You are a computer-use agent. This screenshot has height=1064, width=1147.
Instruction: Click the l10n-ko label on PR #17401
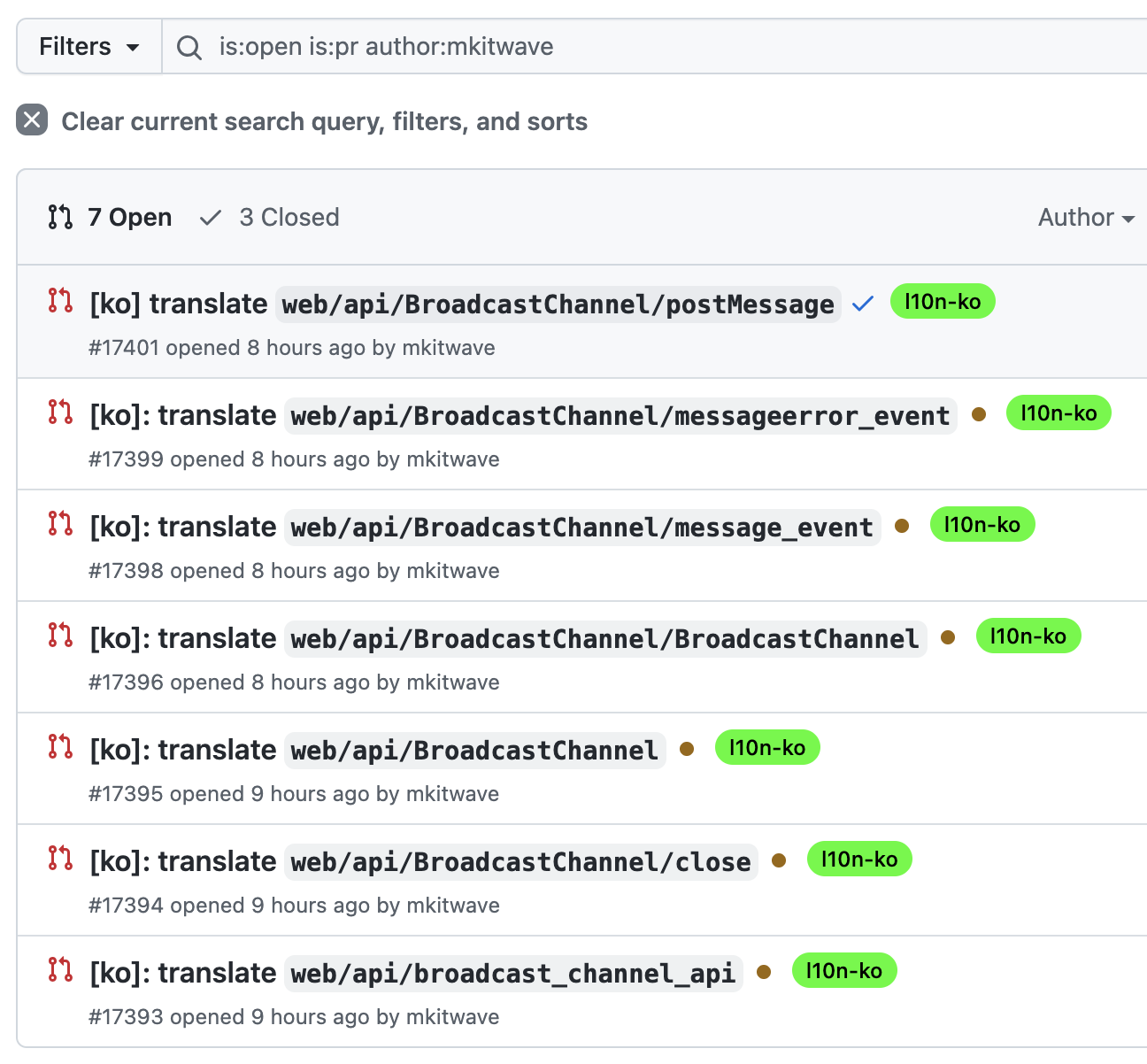coord(942,302)
